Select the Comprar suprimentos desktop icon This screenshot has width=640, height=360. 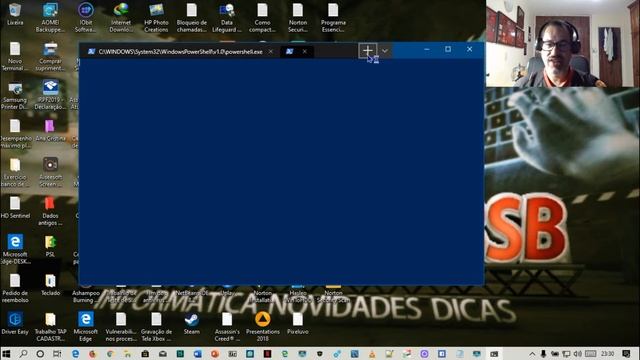point(50,56)
